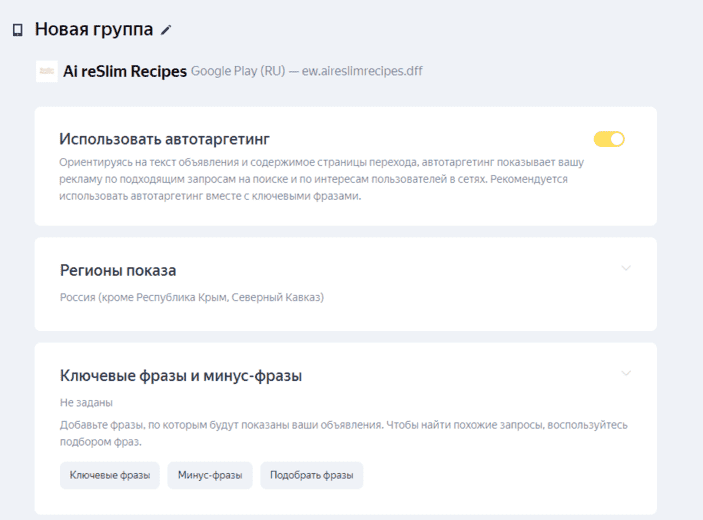Click the Google Play (RU) — ew.aireslimrecipes.dff text
Screen dimensions: 703x520
coord(307,71)
